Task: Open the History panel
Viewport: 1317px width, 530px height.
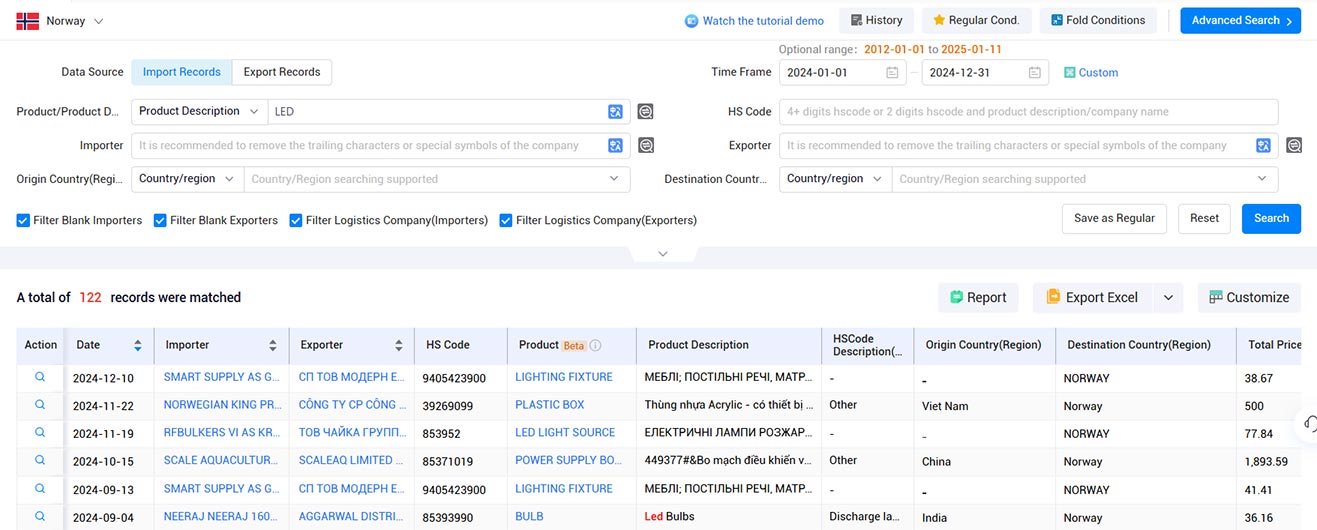Action: click(876, 20)
